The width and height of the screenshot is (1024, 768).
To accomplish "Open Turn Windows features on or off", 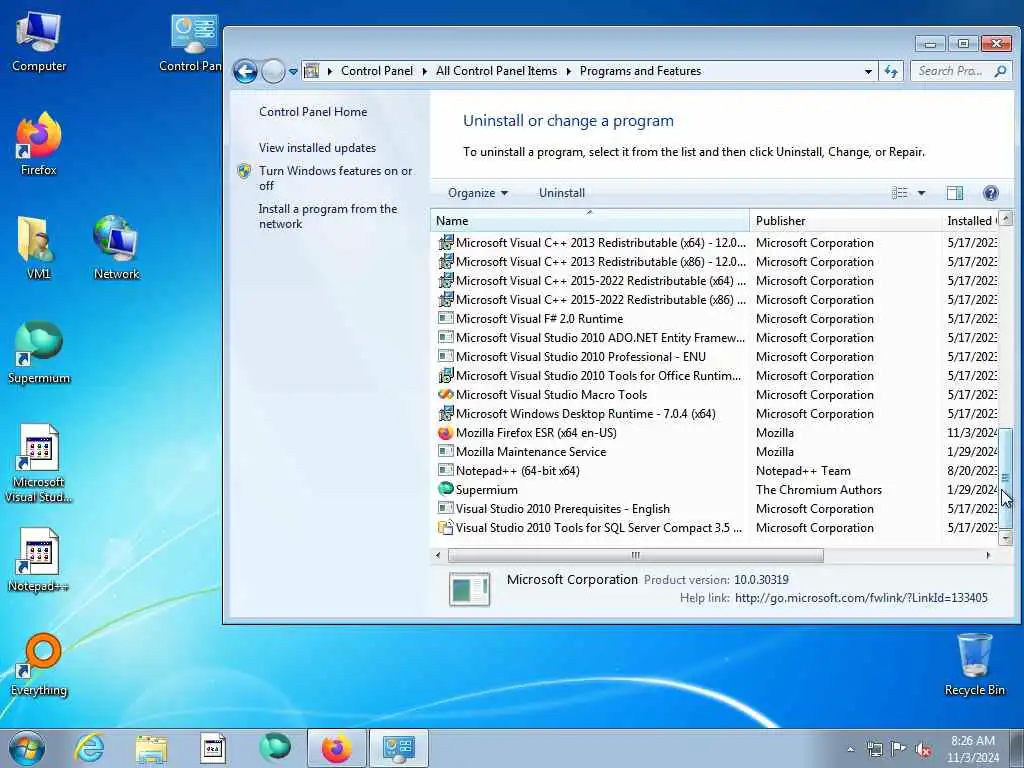I will click(x=335, y=178).
